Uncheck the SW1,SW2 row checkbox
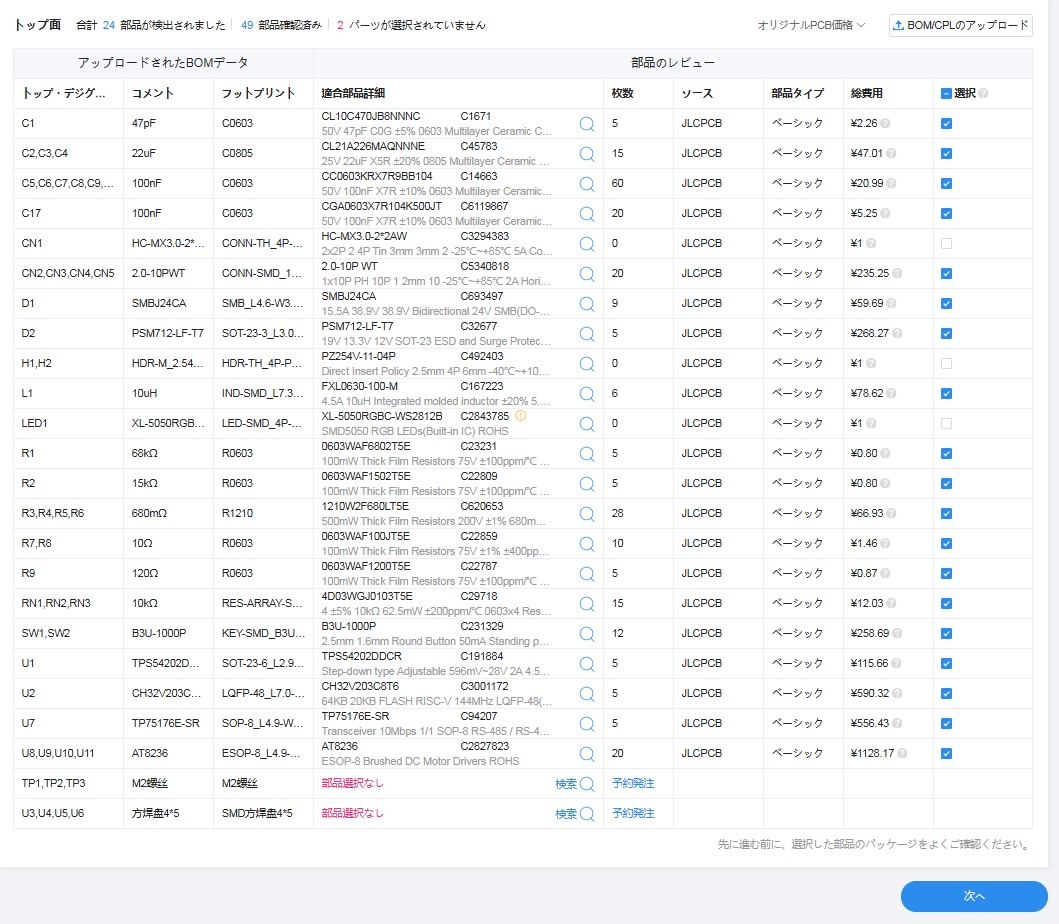1059x924 pixels. (x=946, y=634)
